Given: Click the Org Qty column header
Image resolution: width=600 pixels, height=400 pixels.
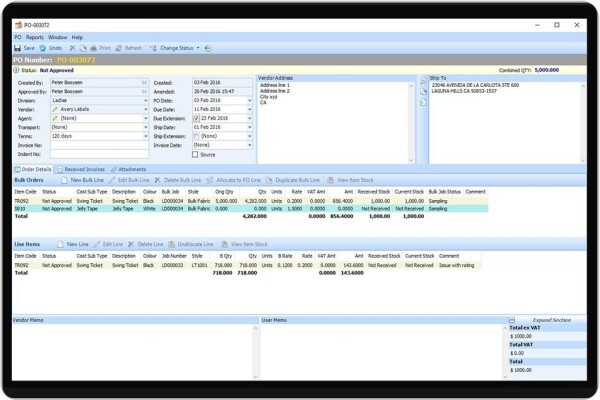Looking at the screenshot, I should 224,192.
